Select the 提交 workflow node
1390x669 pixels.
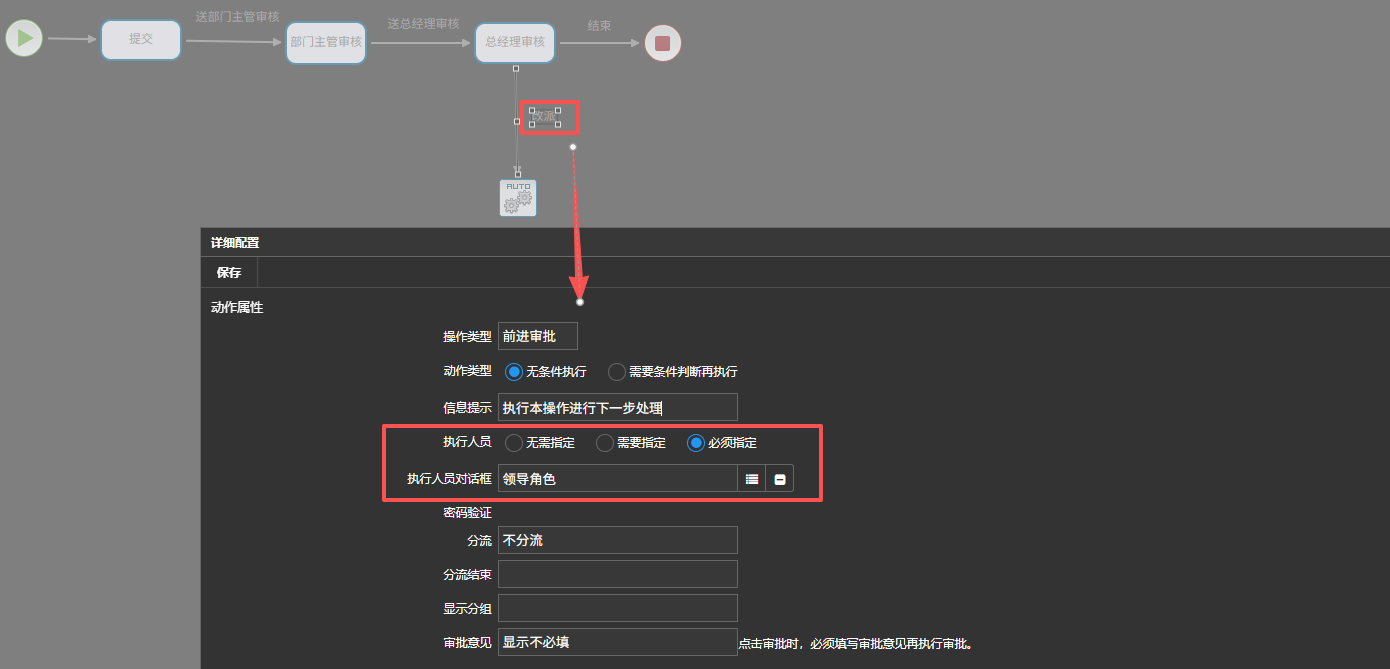pos(141,40)
